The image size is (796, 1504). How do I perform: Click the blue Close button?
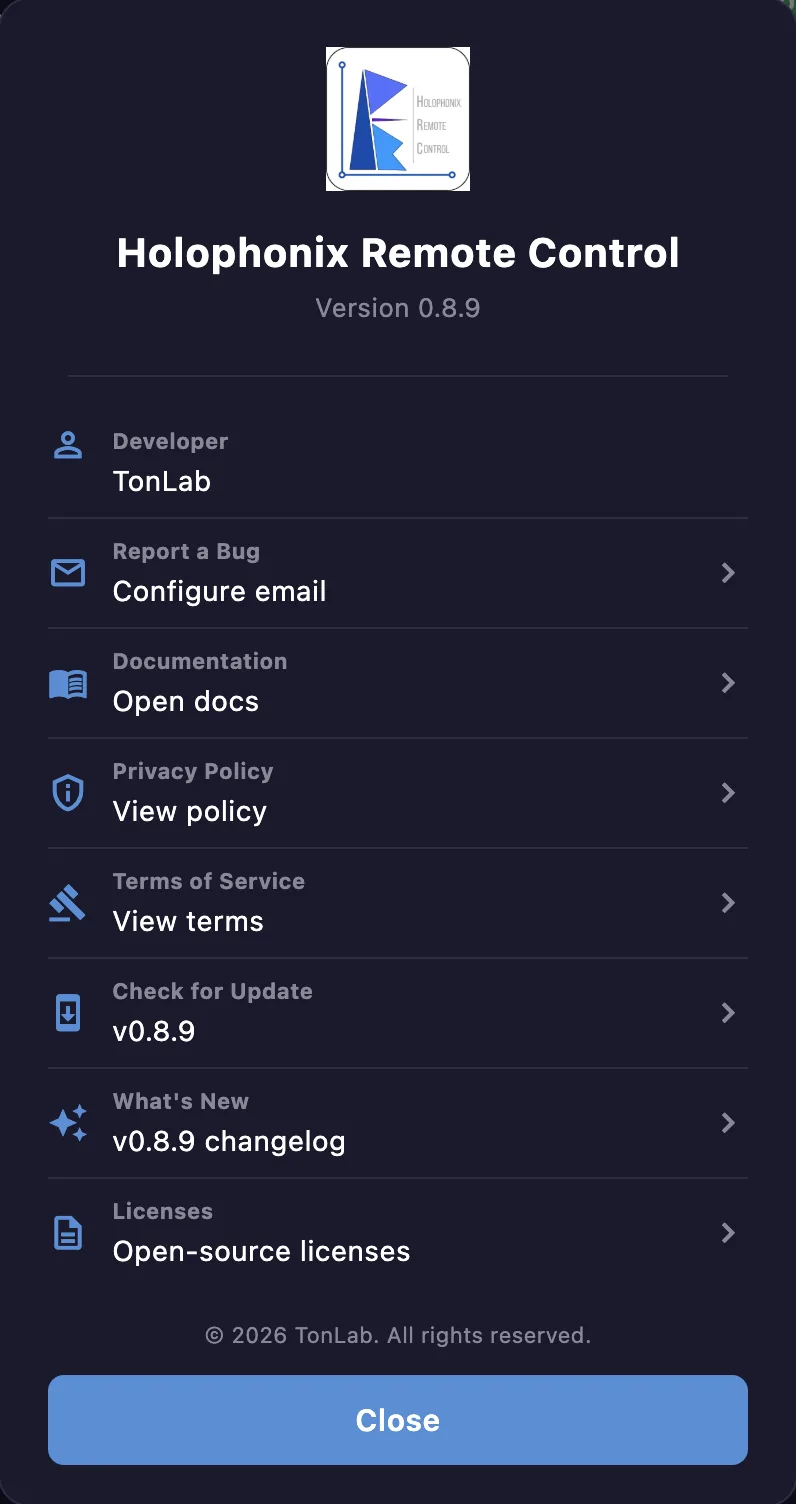(x=398, y=1420)
